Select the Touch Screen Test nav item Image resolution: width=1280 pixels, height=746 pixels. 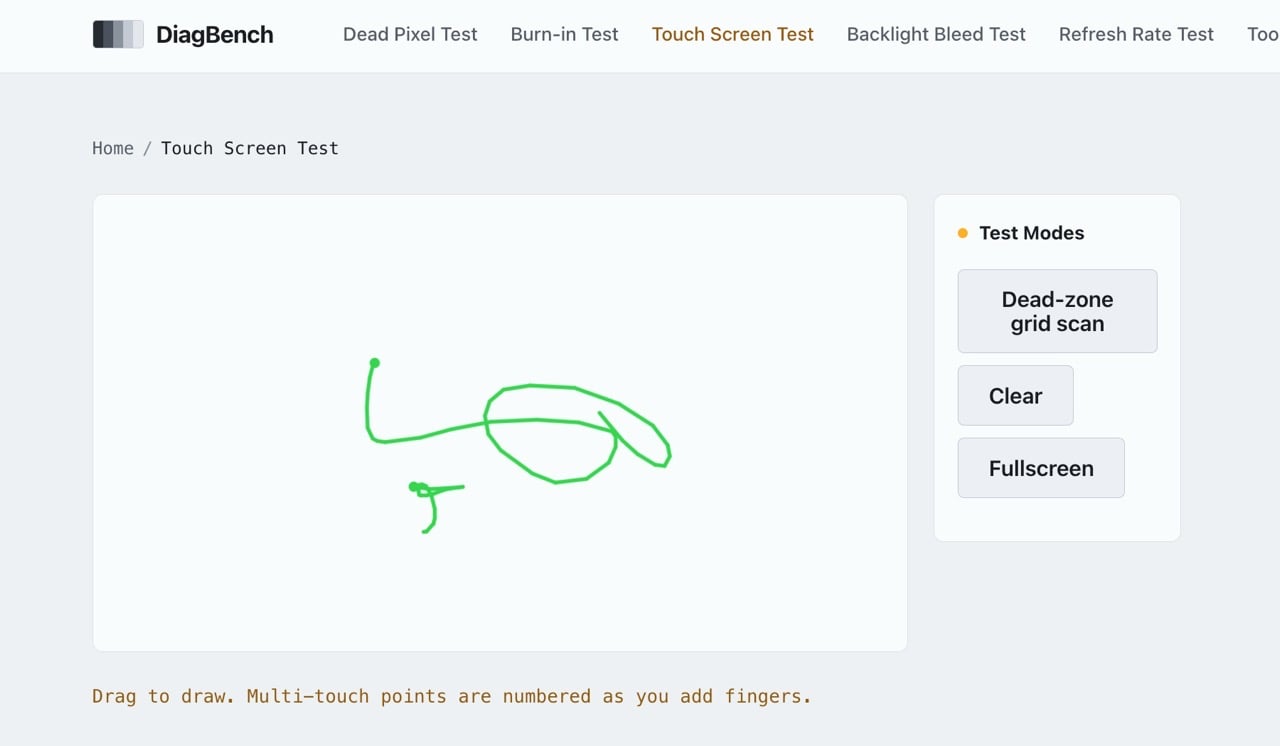coord(733,34)
